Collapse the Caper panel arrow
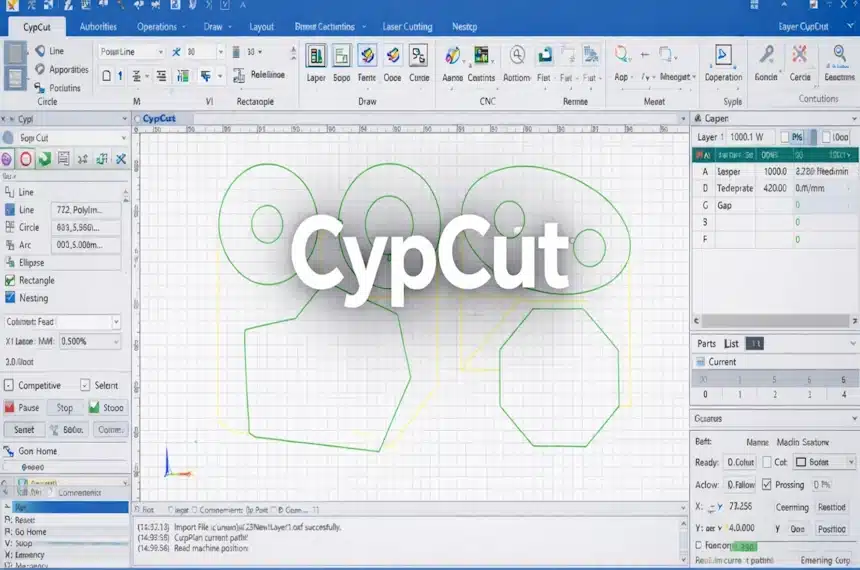Screen dimensions: 860x570 854,118
